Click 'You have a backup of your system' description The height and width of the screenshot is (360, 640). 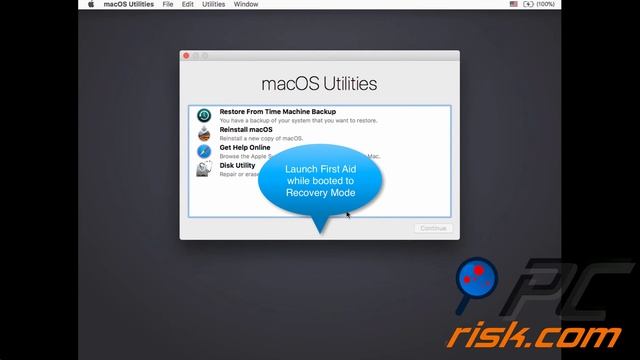(x=298, y=120)
